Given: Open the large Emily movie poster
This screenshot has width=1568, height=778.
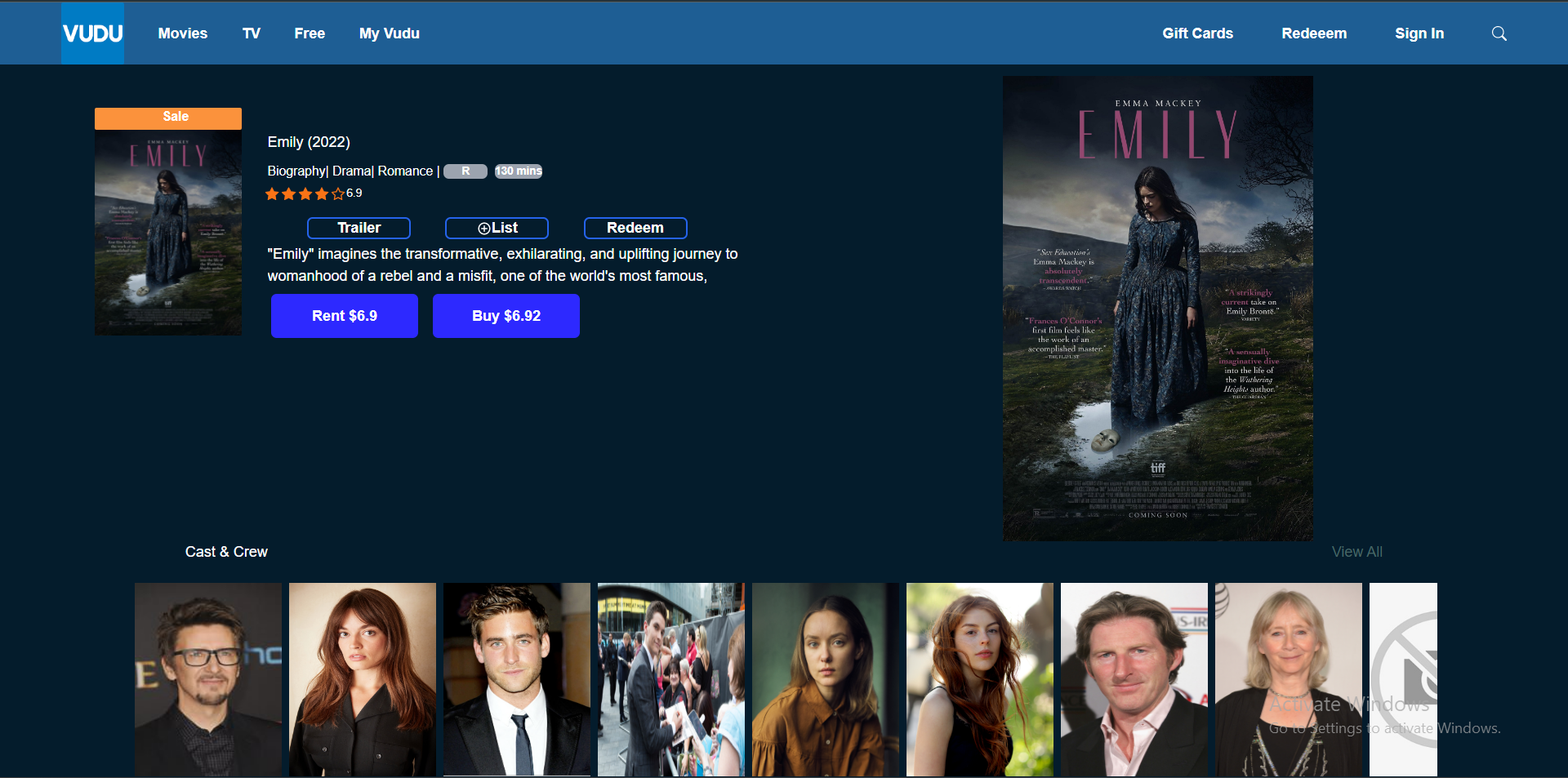Looking at the screenshot, I should pos(1158,309).
